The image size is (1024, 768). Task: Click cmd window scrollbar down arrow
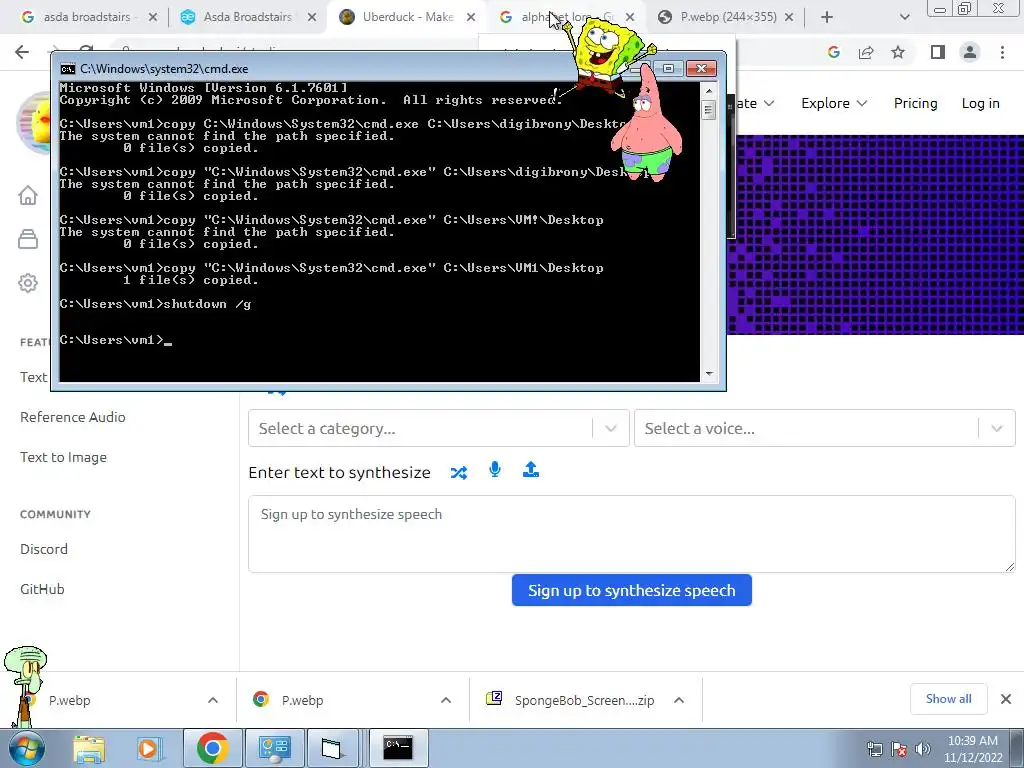click(709, 374)
